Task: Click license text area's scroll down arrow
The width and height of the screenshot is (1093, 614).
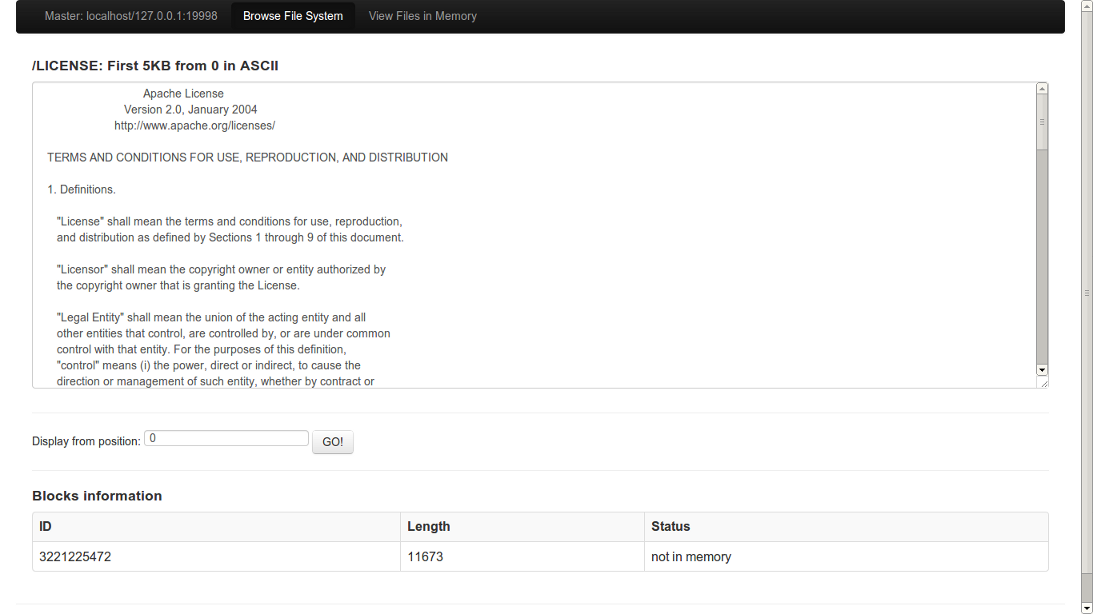Action: coord(1042,369)
